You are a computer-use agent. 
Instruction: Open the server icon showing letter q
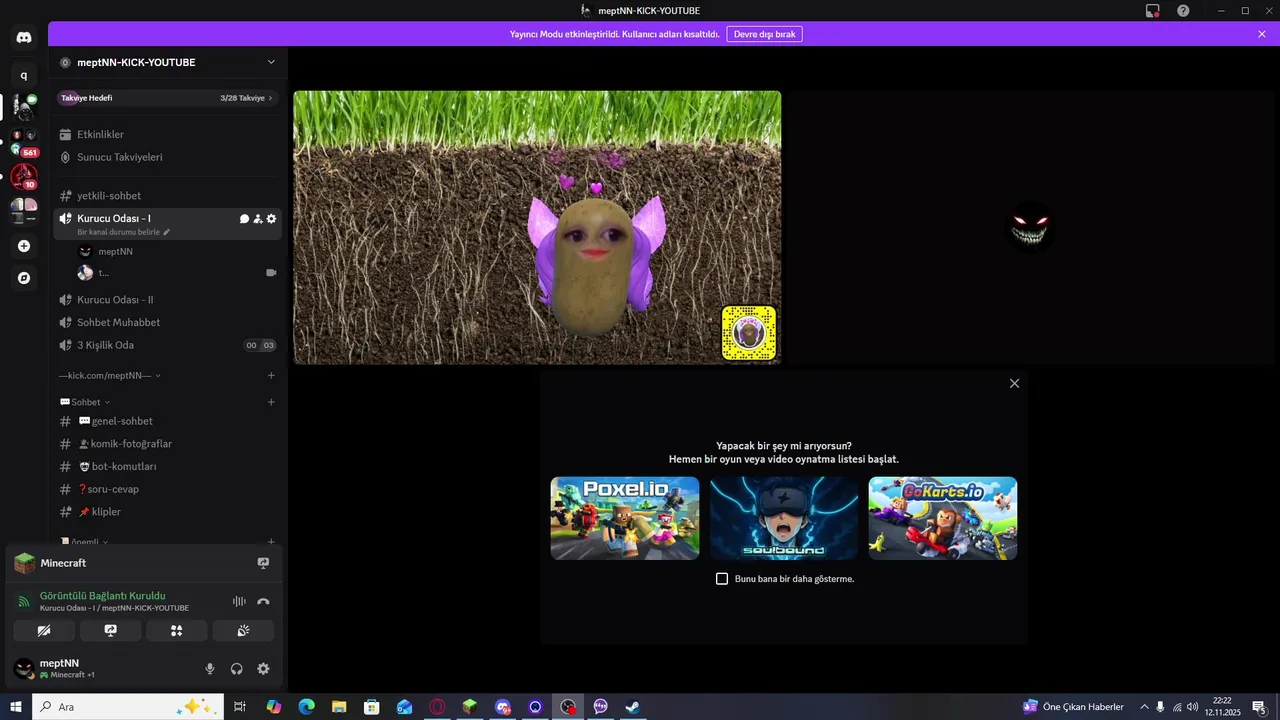24,75
